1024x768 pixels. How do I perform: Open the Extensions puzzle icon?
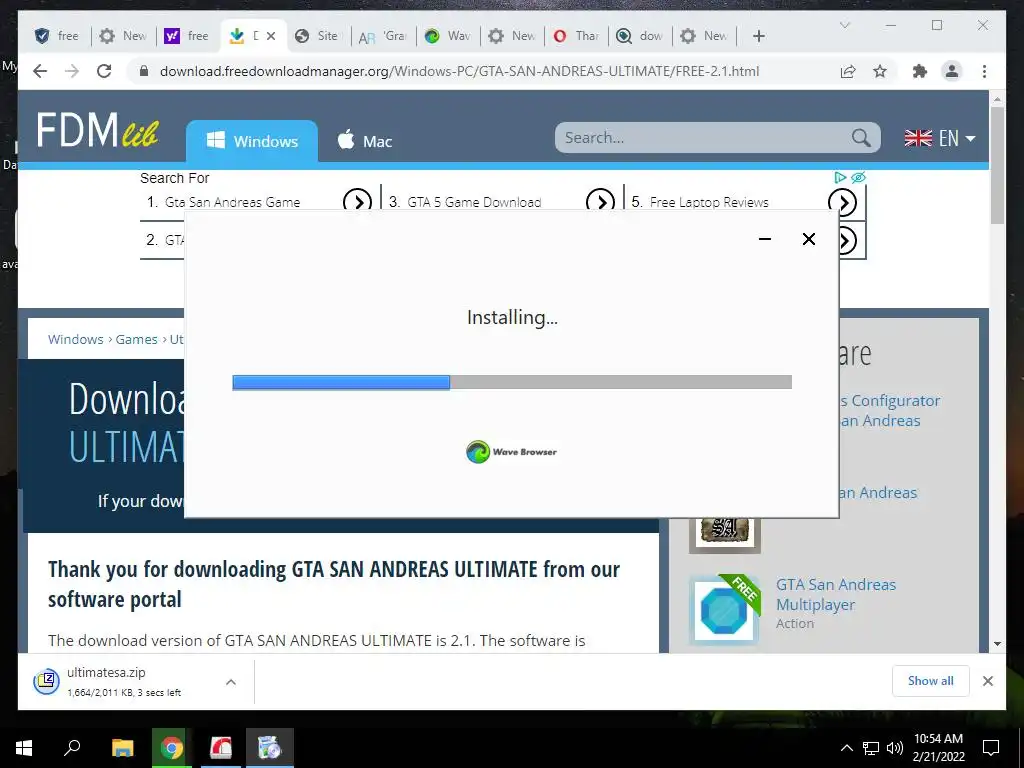point(920,71)
